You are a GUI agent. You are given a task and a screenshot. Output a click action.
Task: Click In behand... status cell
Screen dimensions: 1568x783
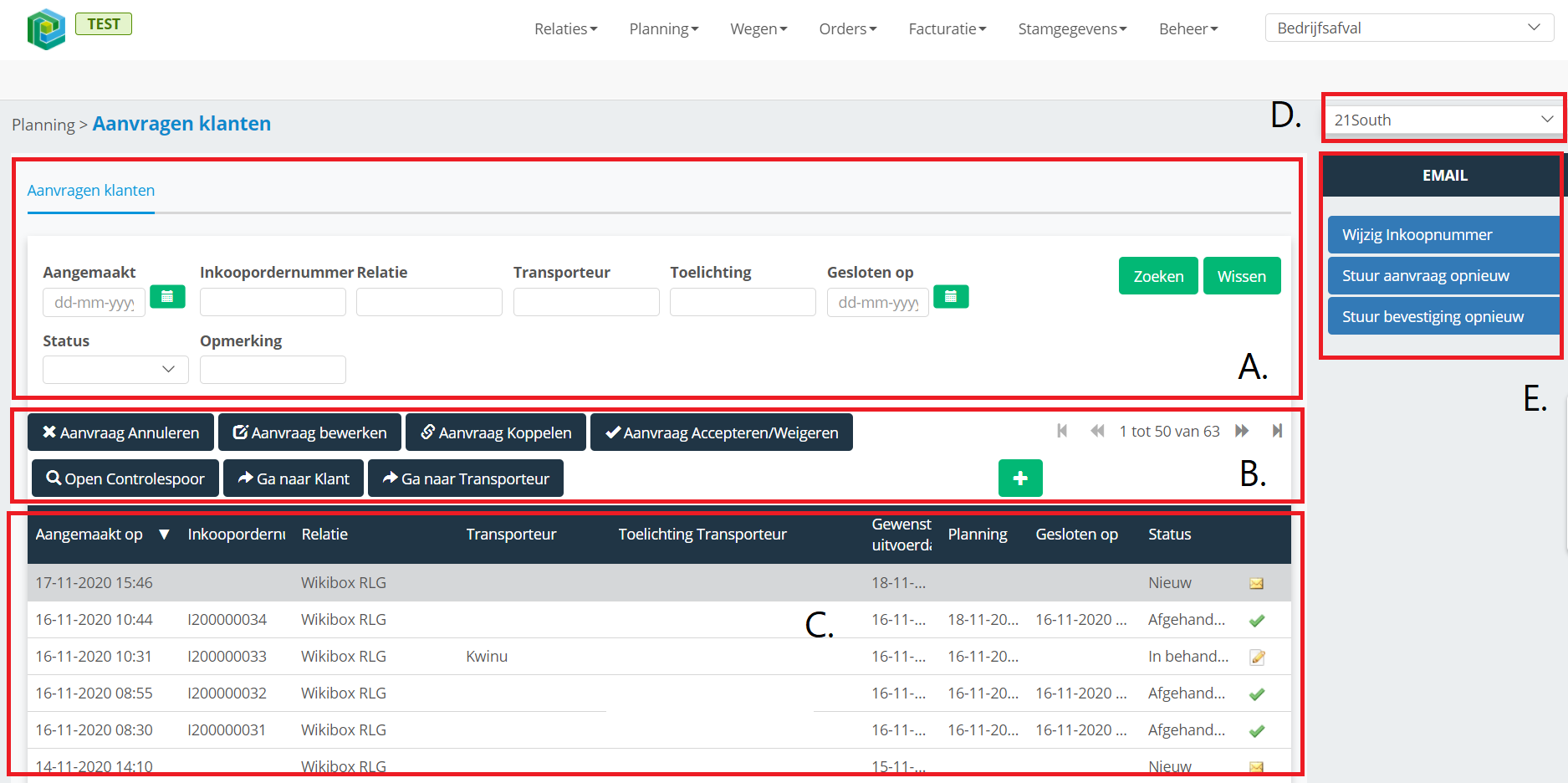(x=1188, y=657)
